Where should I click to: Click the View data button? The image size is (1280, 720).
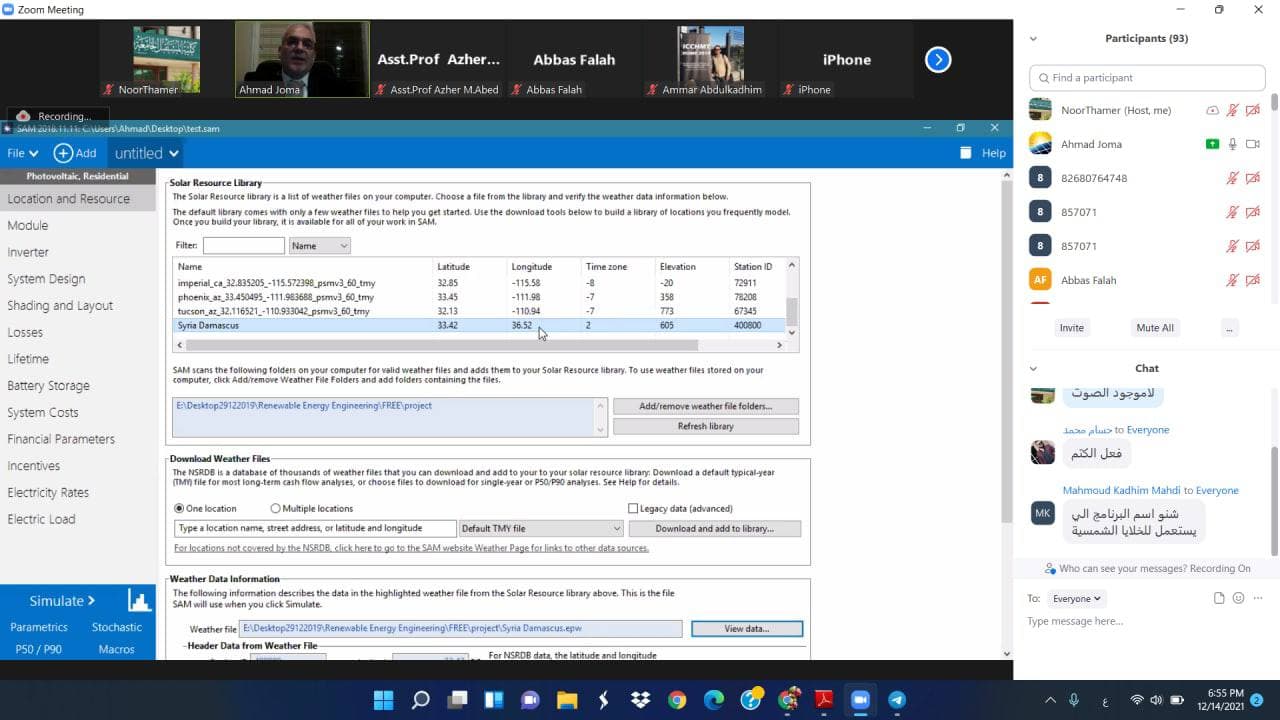click(746, 629)
